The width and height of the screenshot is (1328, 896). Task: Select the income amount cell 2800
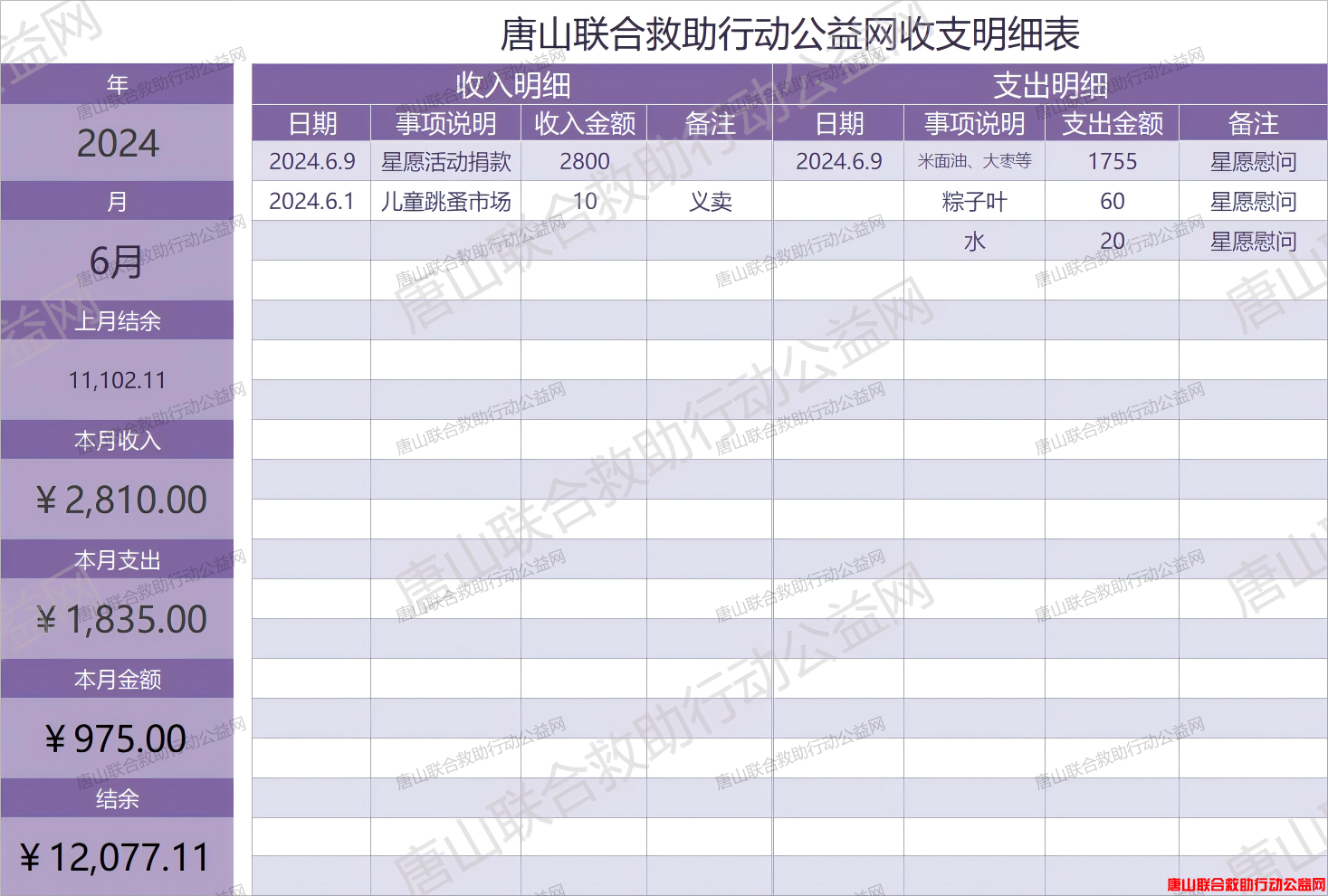584,161
